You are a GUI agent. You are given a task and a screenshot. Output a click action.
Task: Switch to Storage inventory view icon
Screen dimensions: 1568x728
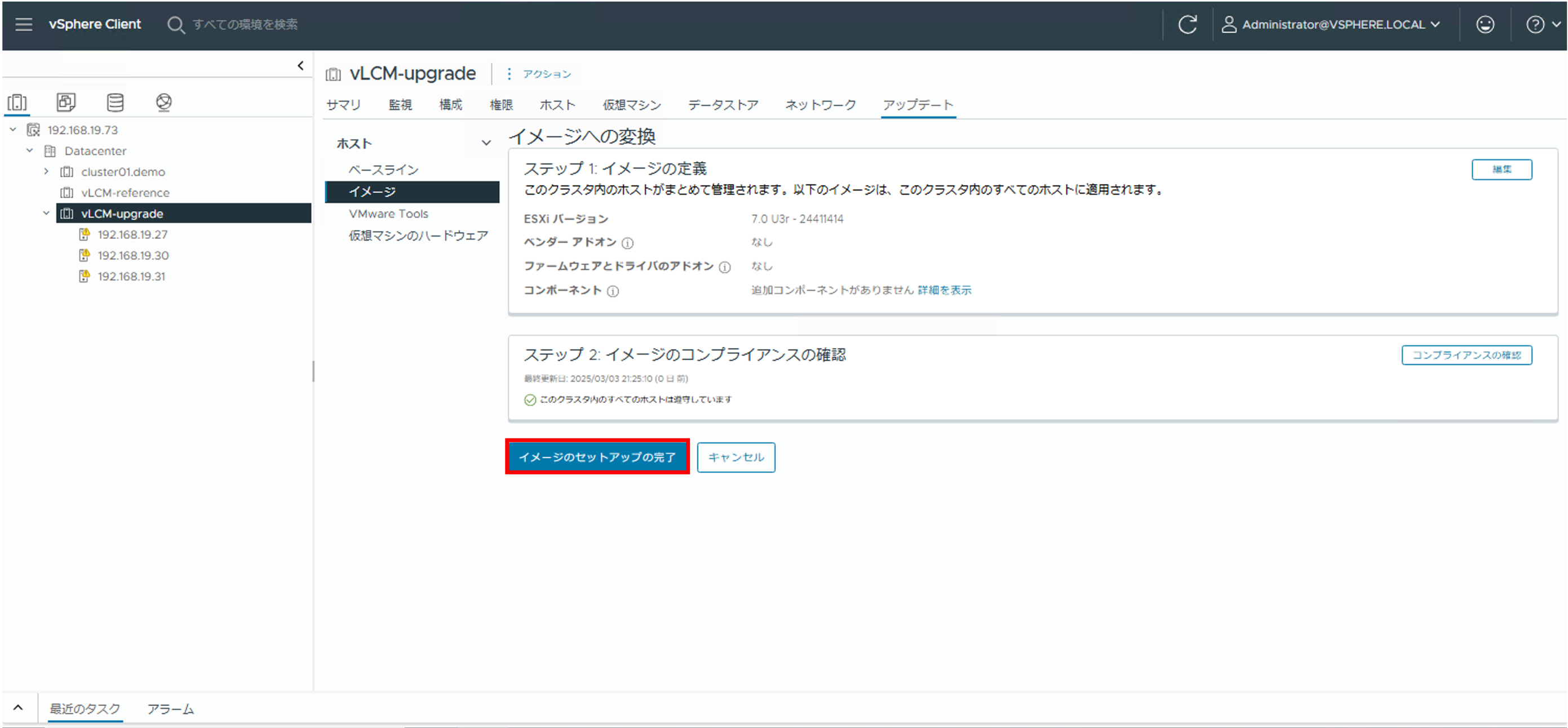115,102
